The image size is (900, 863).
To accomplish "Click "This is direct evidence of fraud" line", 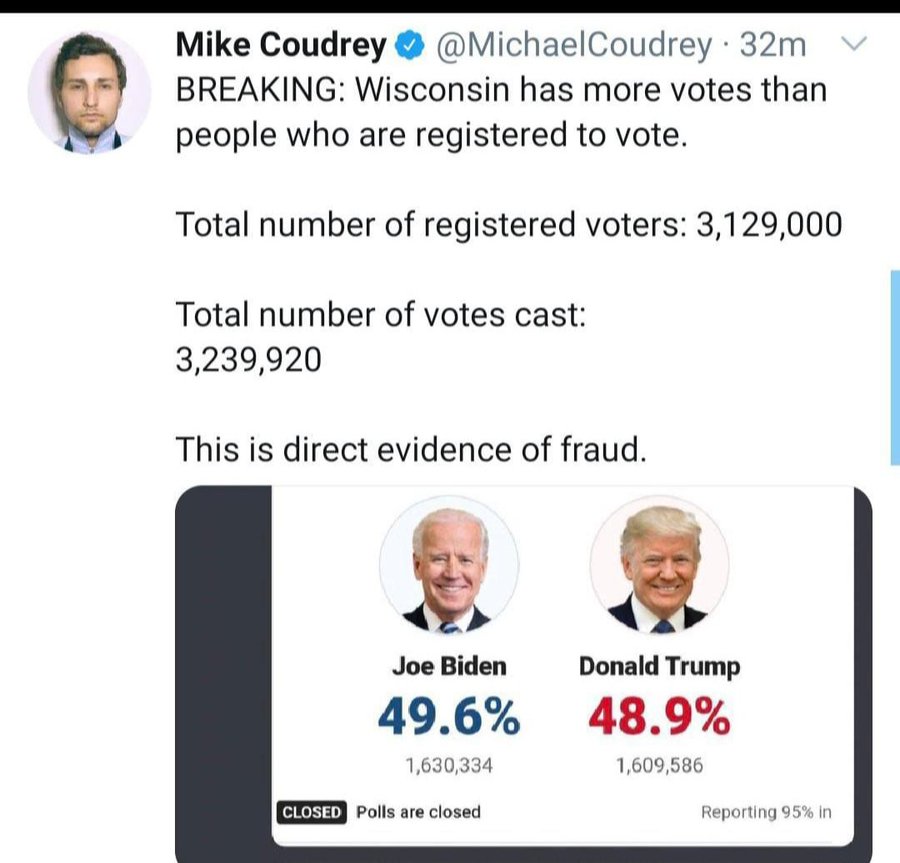I will (x=411, y=450).
